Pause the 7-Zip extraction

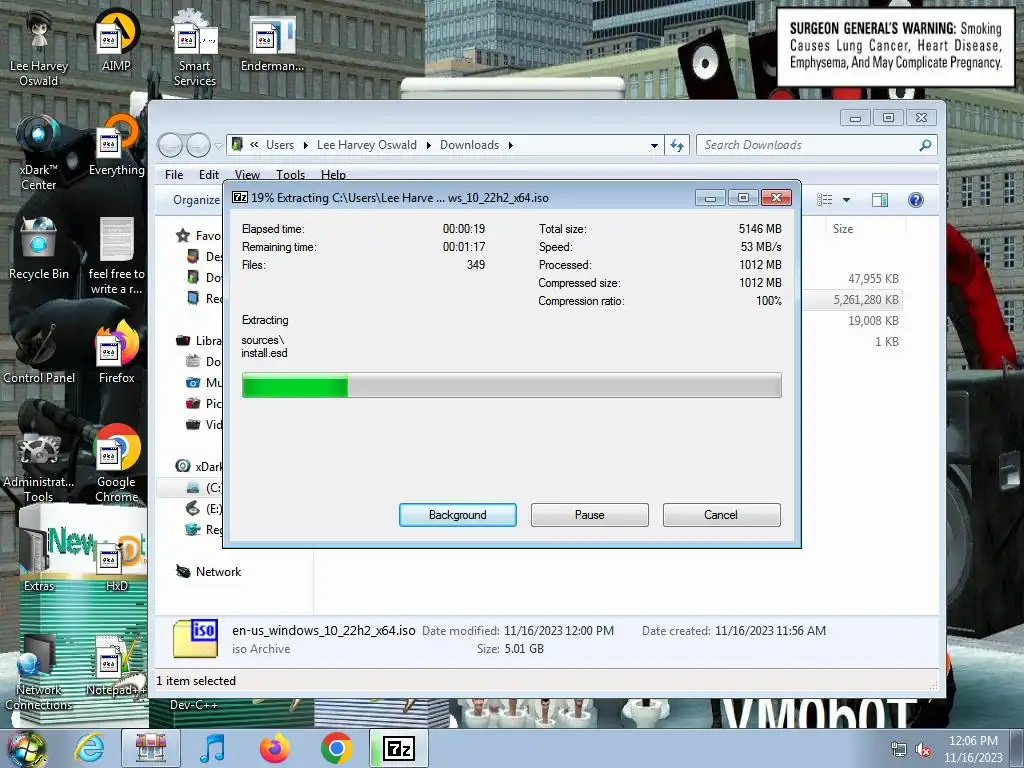tap(590, 515)
